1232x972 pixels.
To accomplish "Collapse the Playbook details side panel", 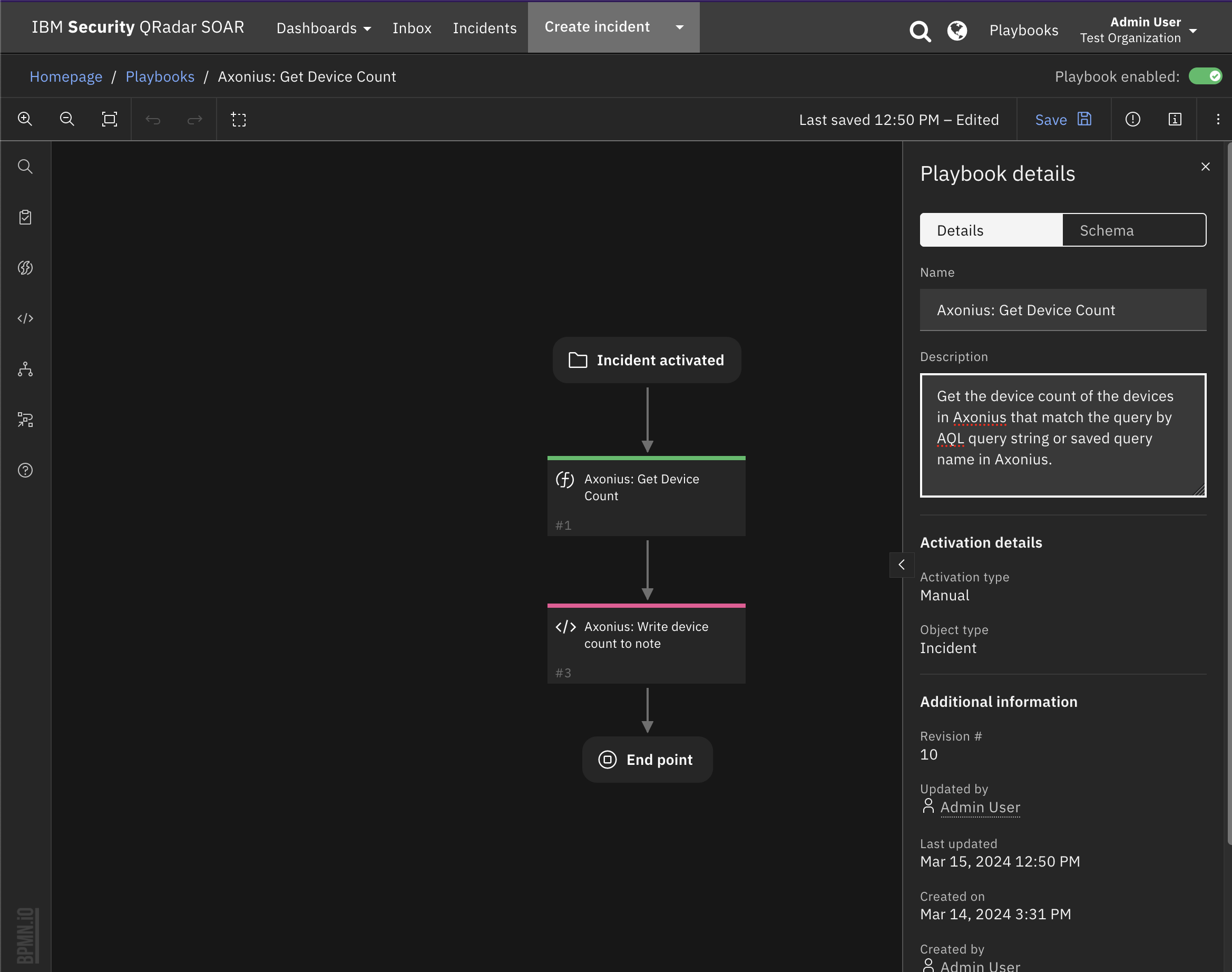I will click(902, 565).
